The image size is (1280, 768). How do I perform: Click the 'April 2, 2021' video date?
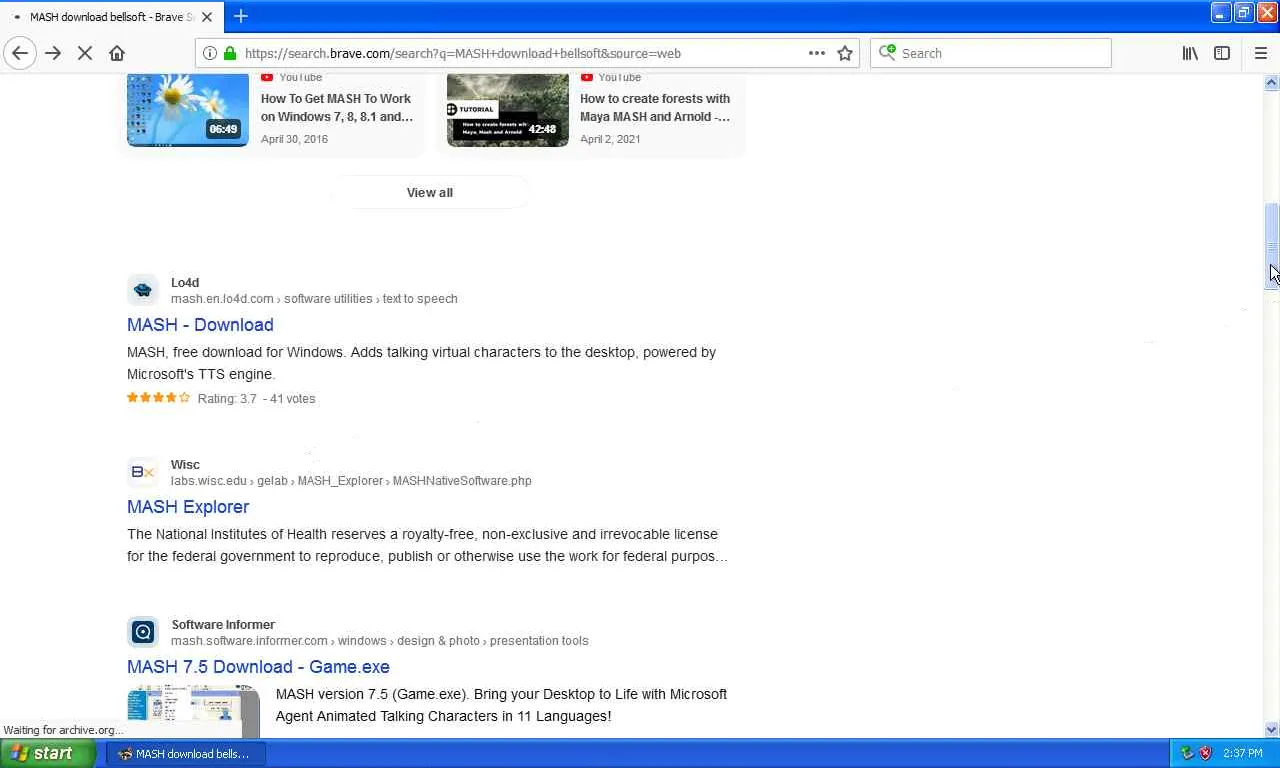point(610,139)
